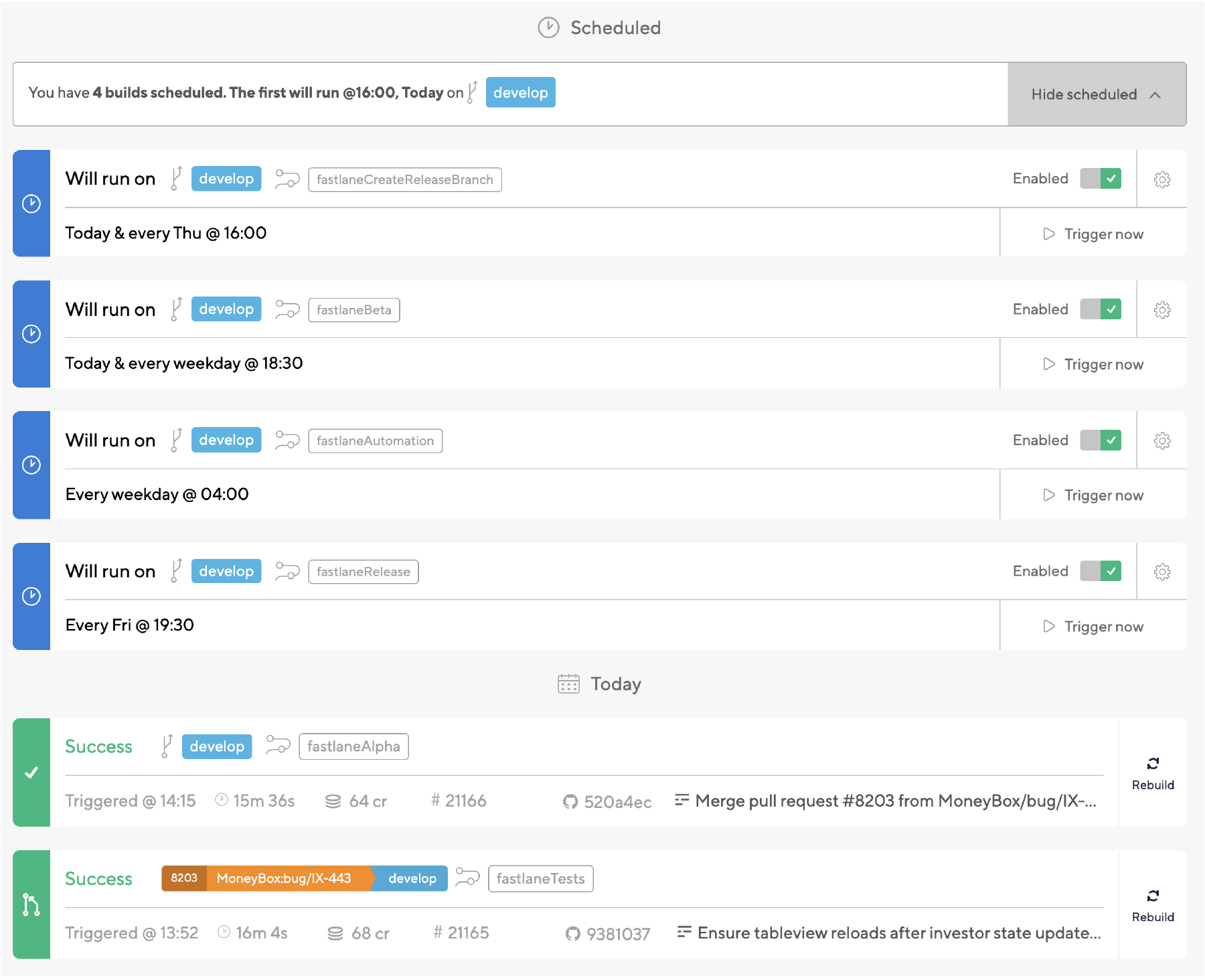Viewport: 1205px width, 980px height.
Task: Toggle off the fastlaneAutomation schedule
Action: click(1100, 440)
